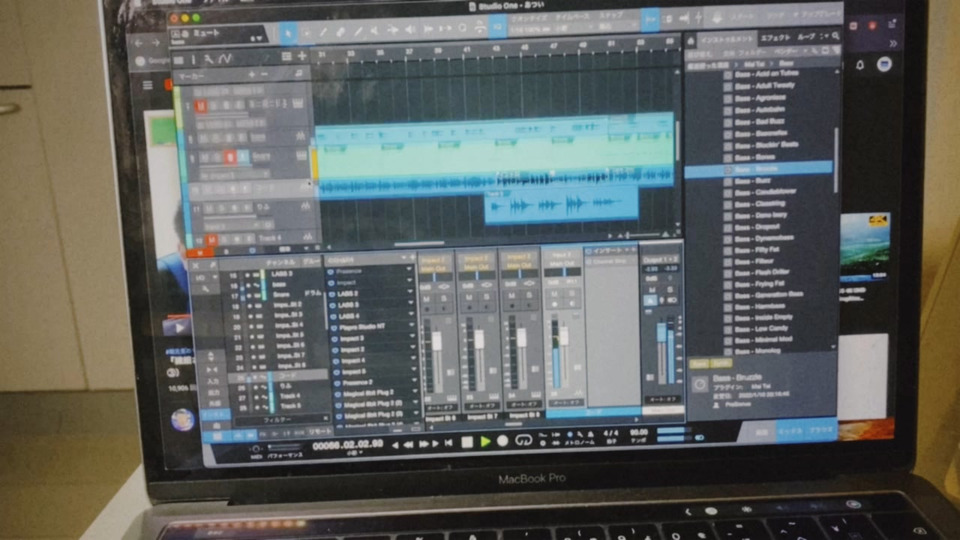Open the time format dropdown under the timecode
This screenshot has height=540, width=960.
353,453
